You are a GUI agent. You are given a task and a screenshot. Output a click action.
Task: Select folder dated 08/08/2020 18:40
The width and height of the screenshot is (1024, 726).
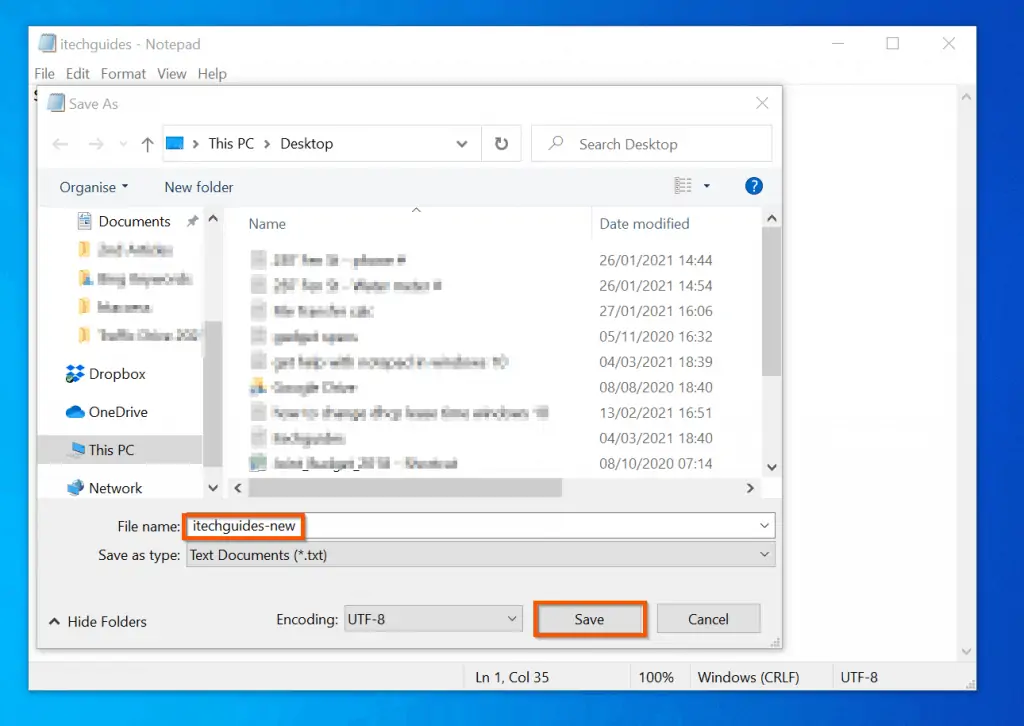pyautogui.click(x=483, y=387)
